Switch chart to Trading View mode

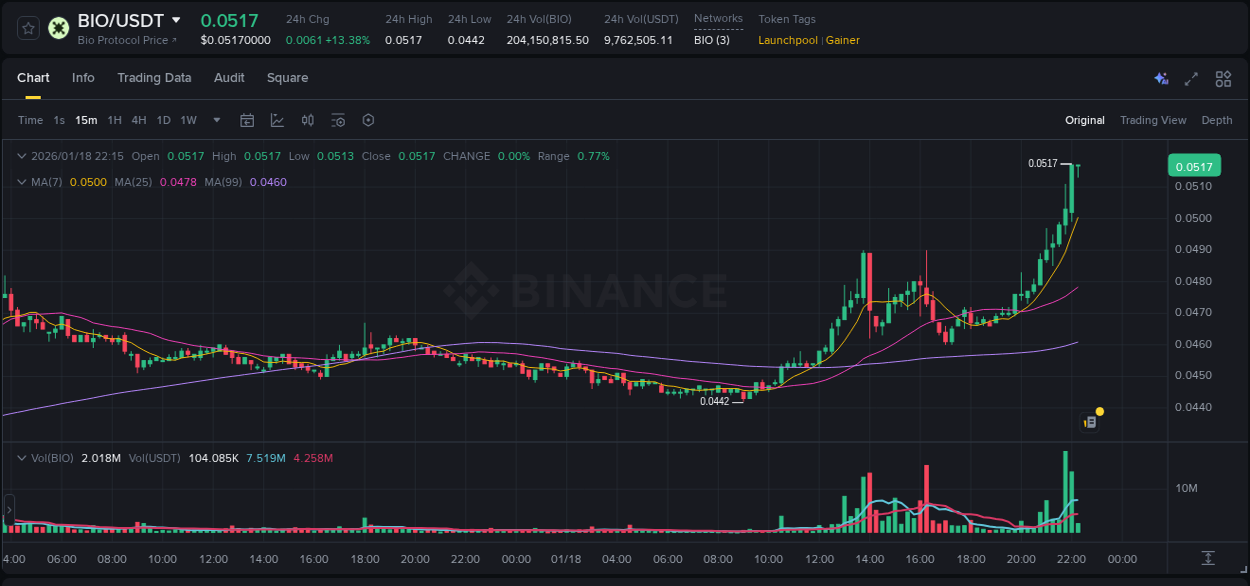(1153, 120)
